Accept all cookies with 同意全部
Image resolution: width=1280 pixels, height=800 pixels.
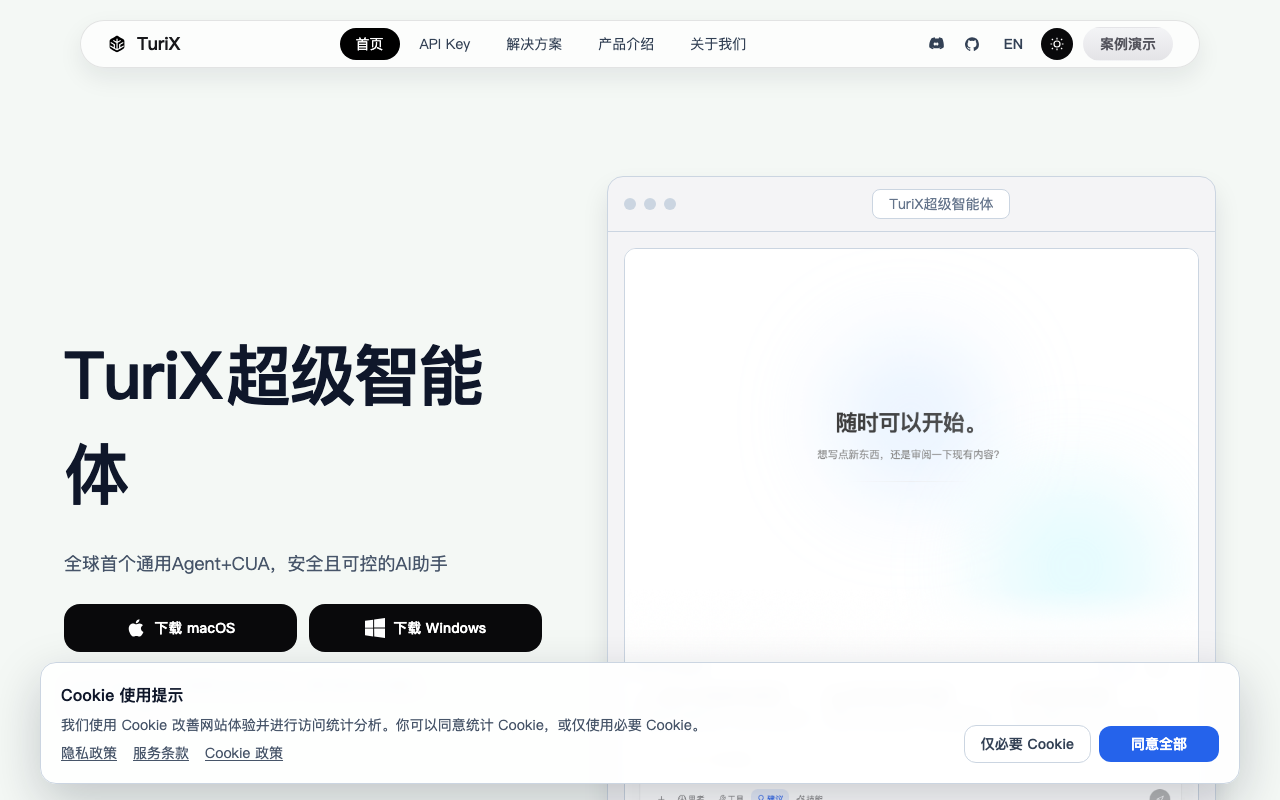coord(1159,744)
